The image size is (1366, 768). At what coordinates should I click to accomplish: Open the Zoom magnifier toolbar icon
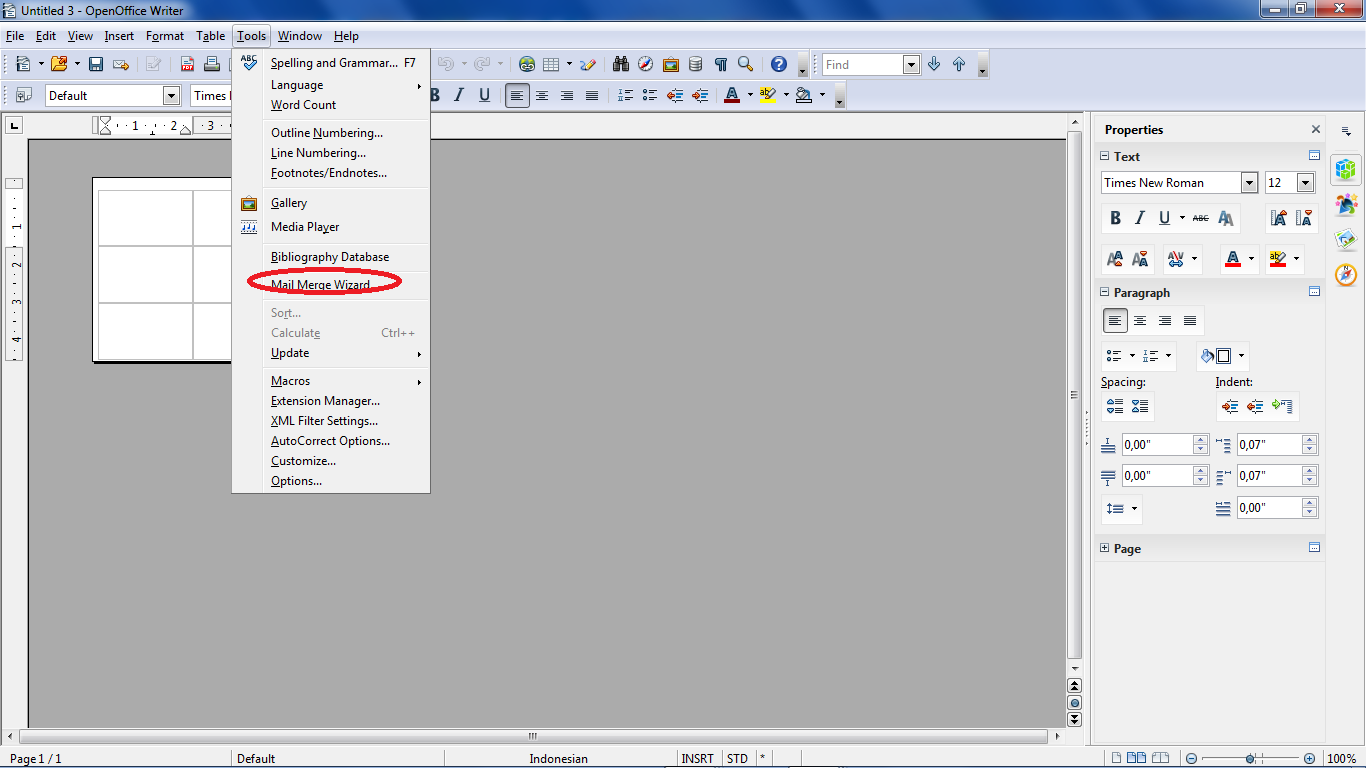pos(745,63)
